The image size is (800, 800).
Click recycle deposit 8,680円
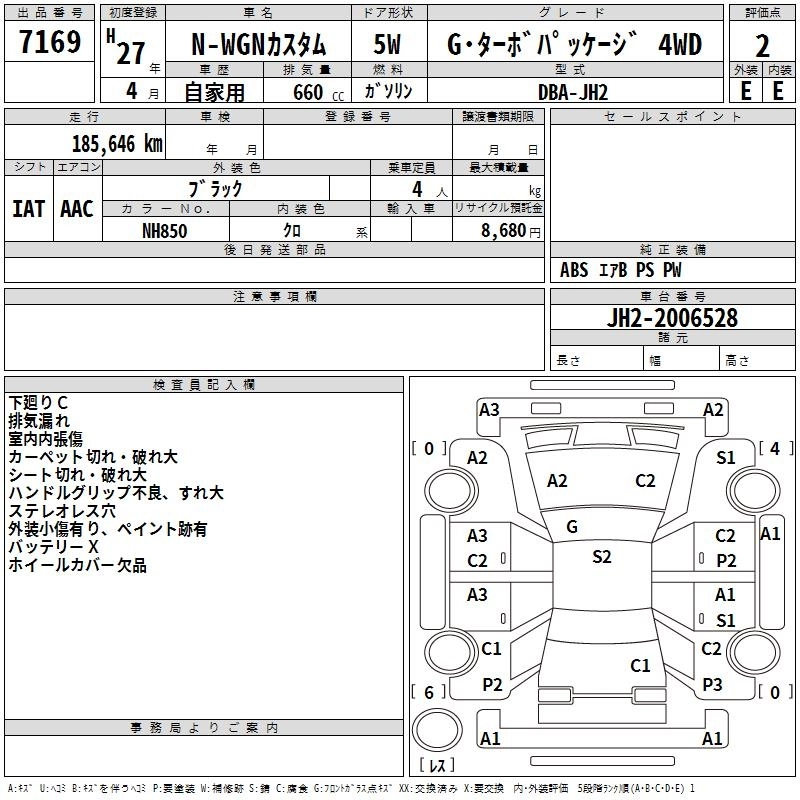(x=510, y=231)
